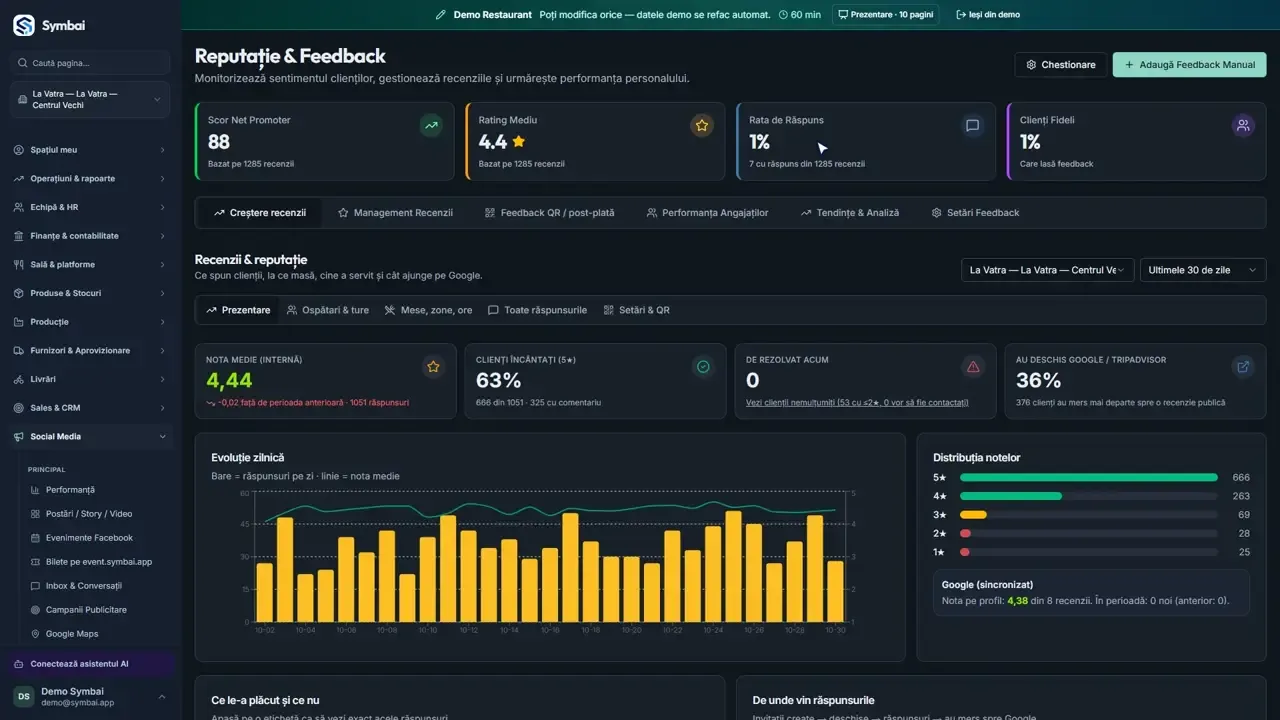Screen dimensions: 1280x720
Task: Collapse the Social Media menu section
Action: [91, 437]
